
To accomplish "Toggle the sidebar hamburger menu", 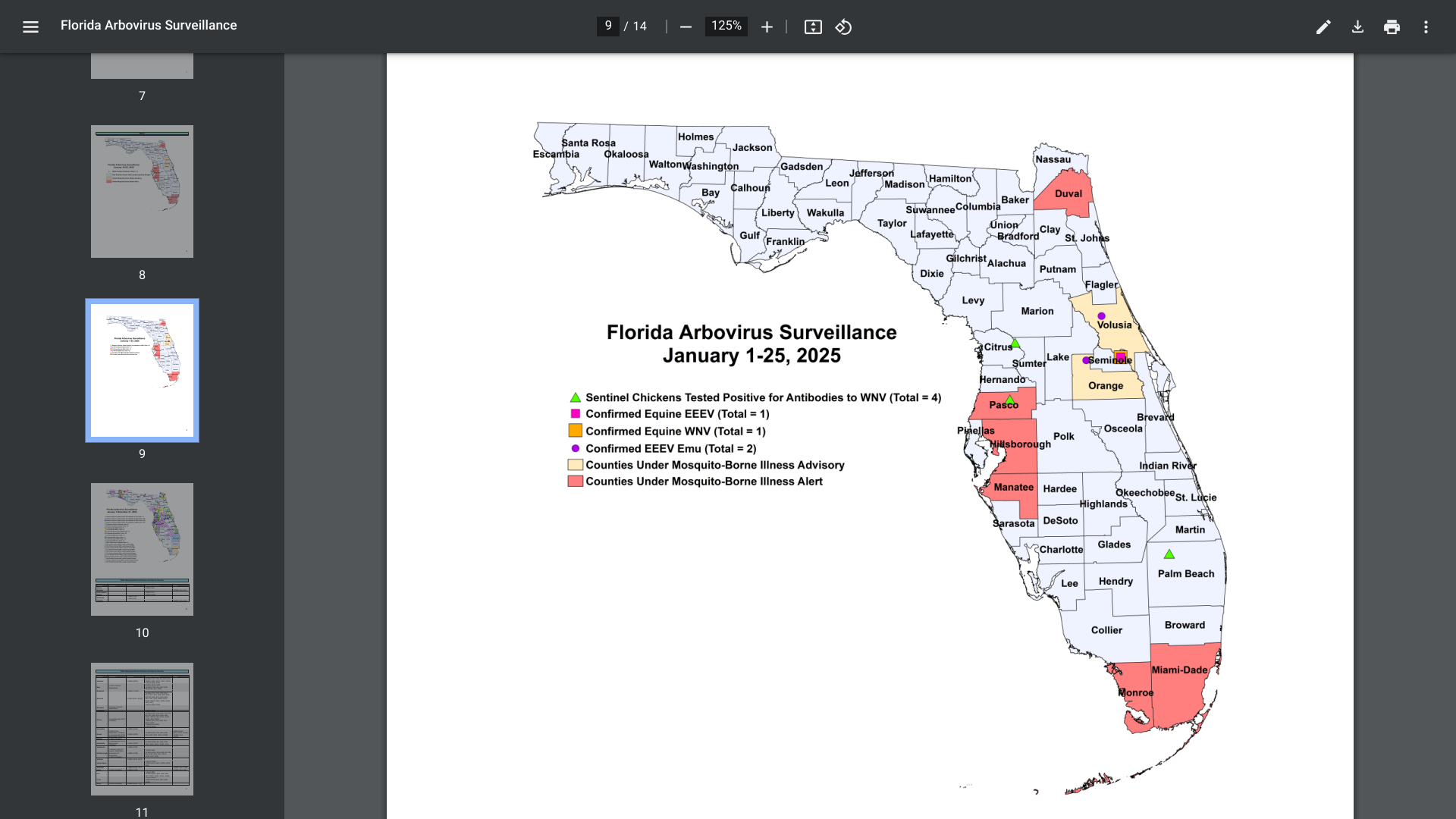I will pyautogui.click(x=30, y=27).
